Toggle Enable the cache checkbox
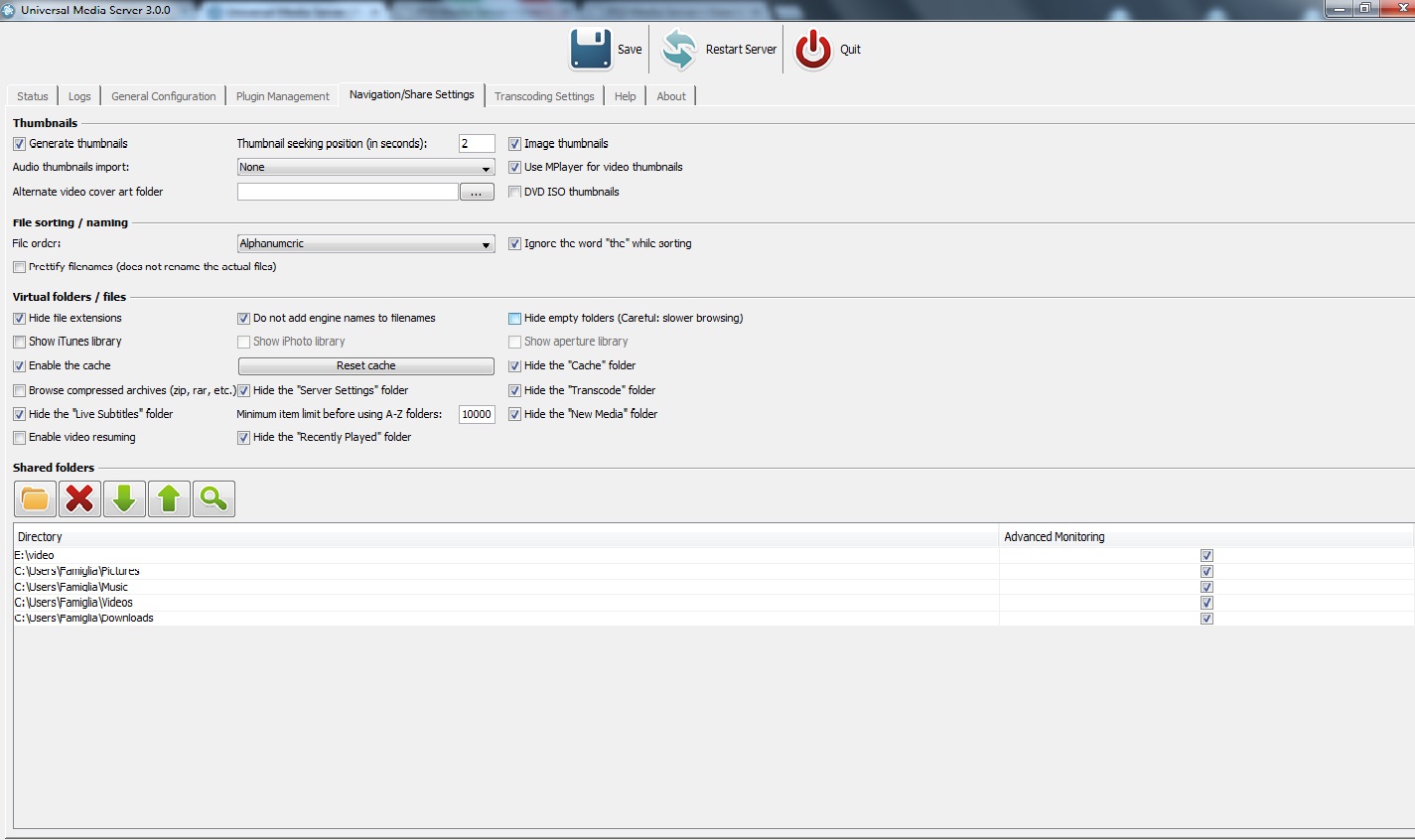 coord(19,366)
